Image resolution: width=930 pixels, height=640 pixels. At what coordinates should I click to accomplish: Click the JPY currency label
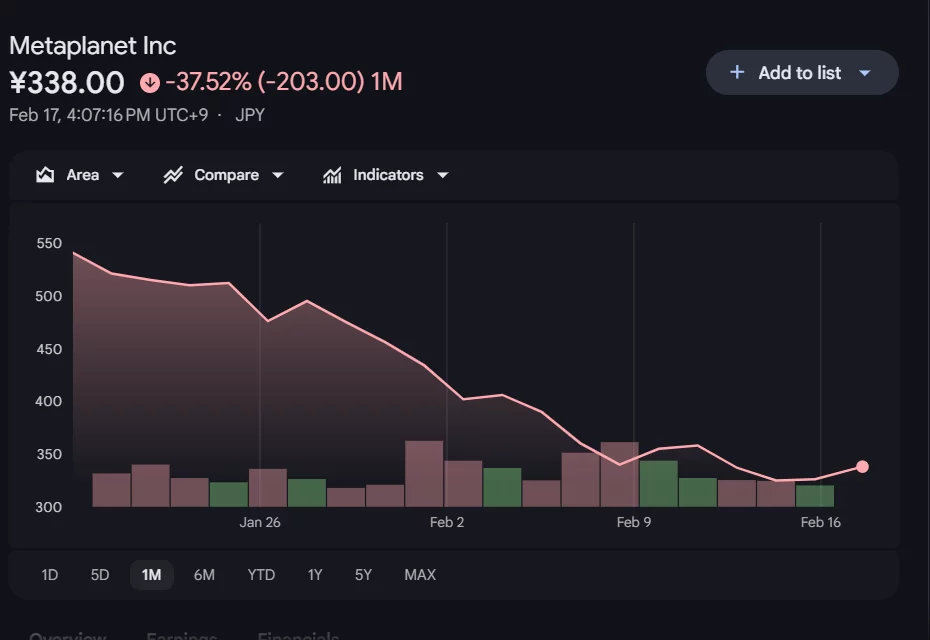click(250, 115)
